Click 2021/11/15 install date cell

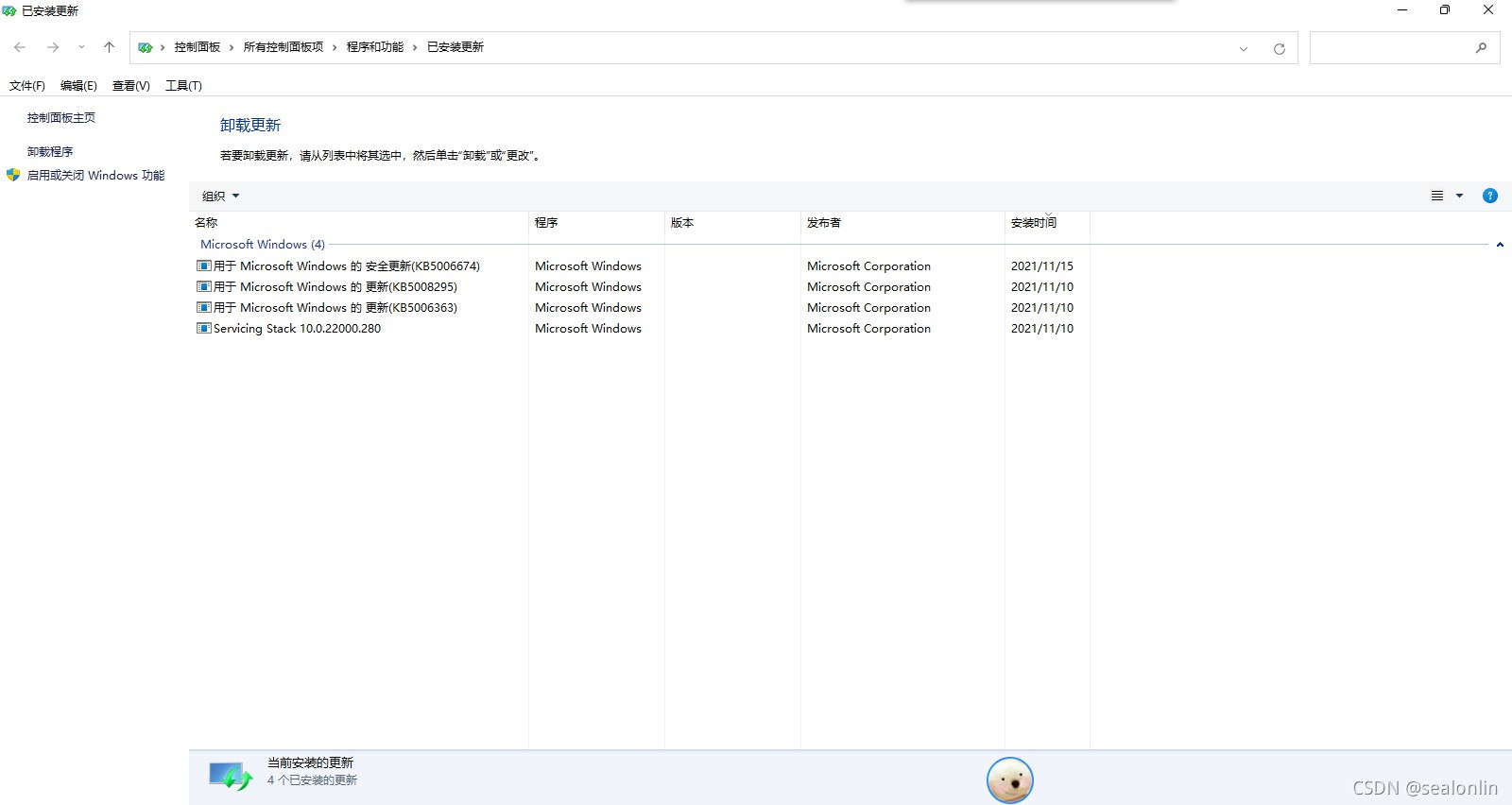click(1042, 266)
